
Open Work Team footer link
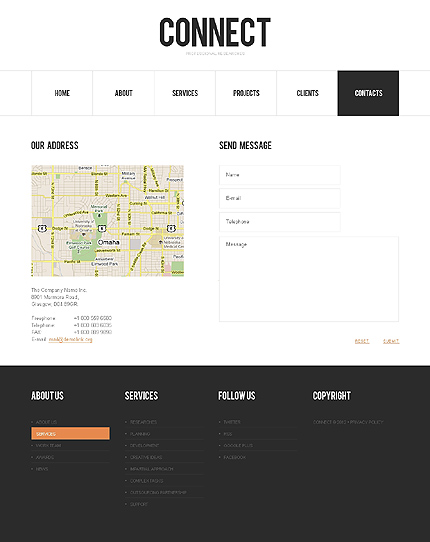pyautogui.click(x=48, y=446)
